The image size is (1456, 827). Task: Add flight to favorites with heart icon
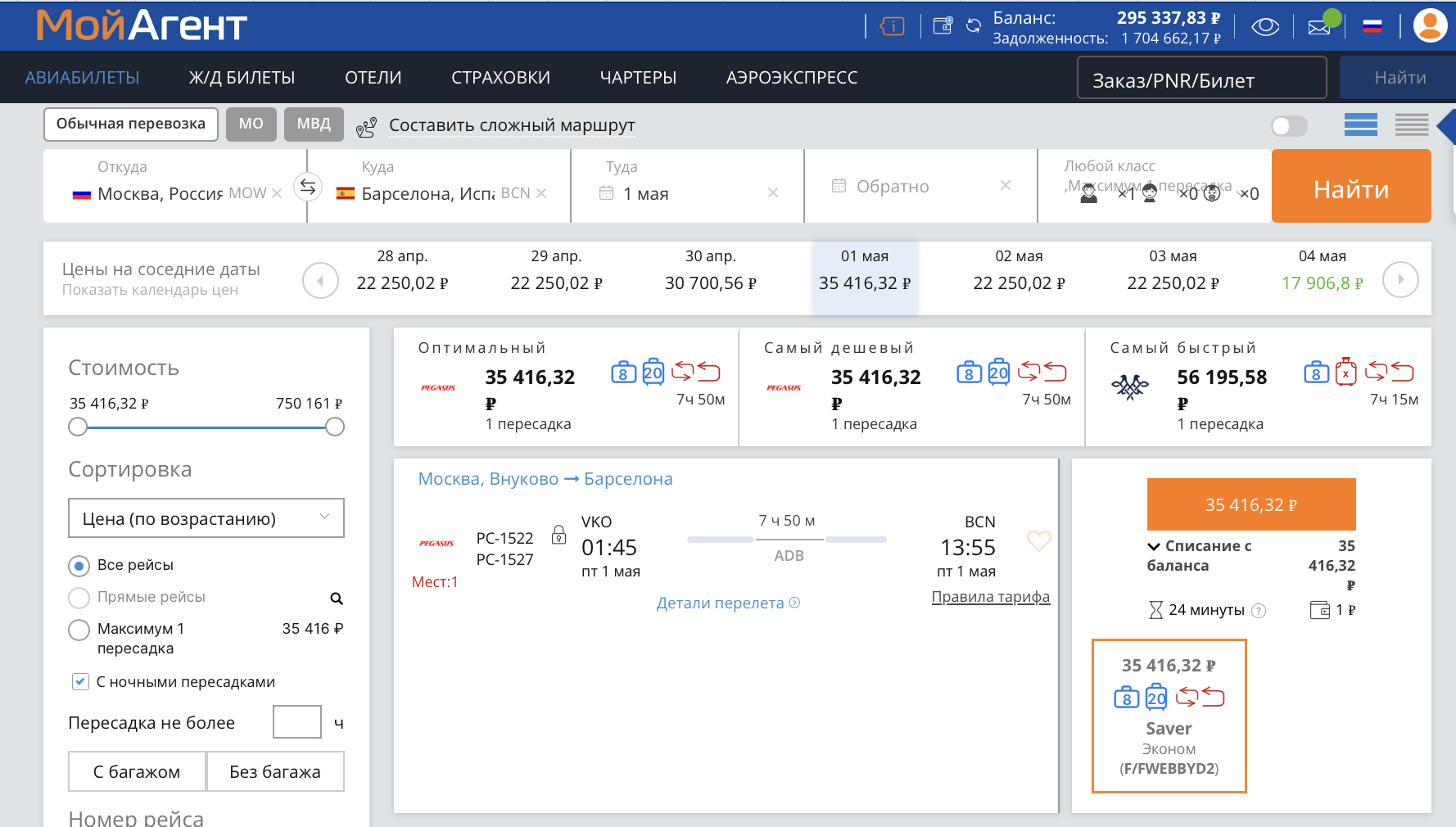click(x=1038, y=540)
